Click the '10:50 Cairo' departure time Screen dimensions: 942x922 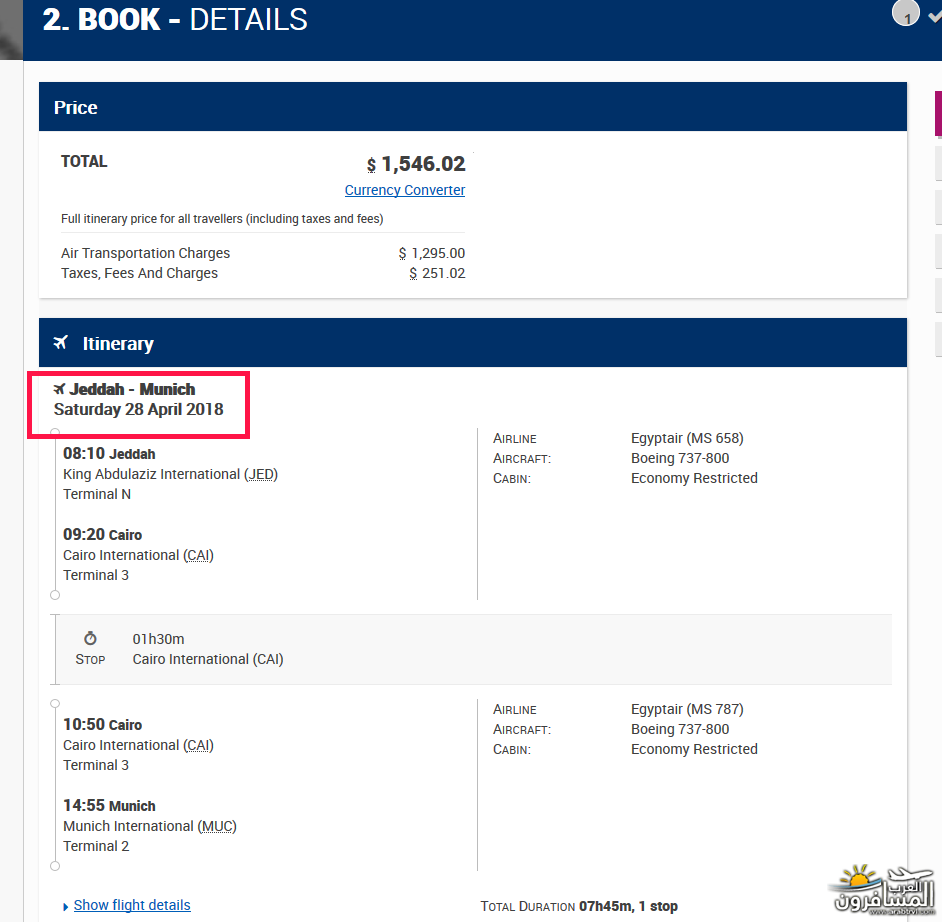pos(103,724)
